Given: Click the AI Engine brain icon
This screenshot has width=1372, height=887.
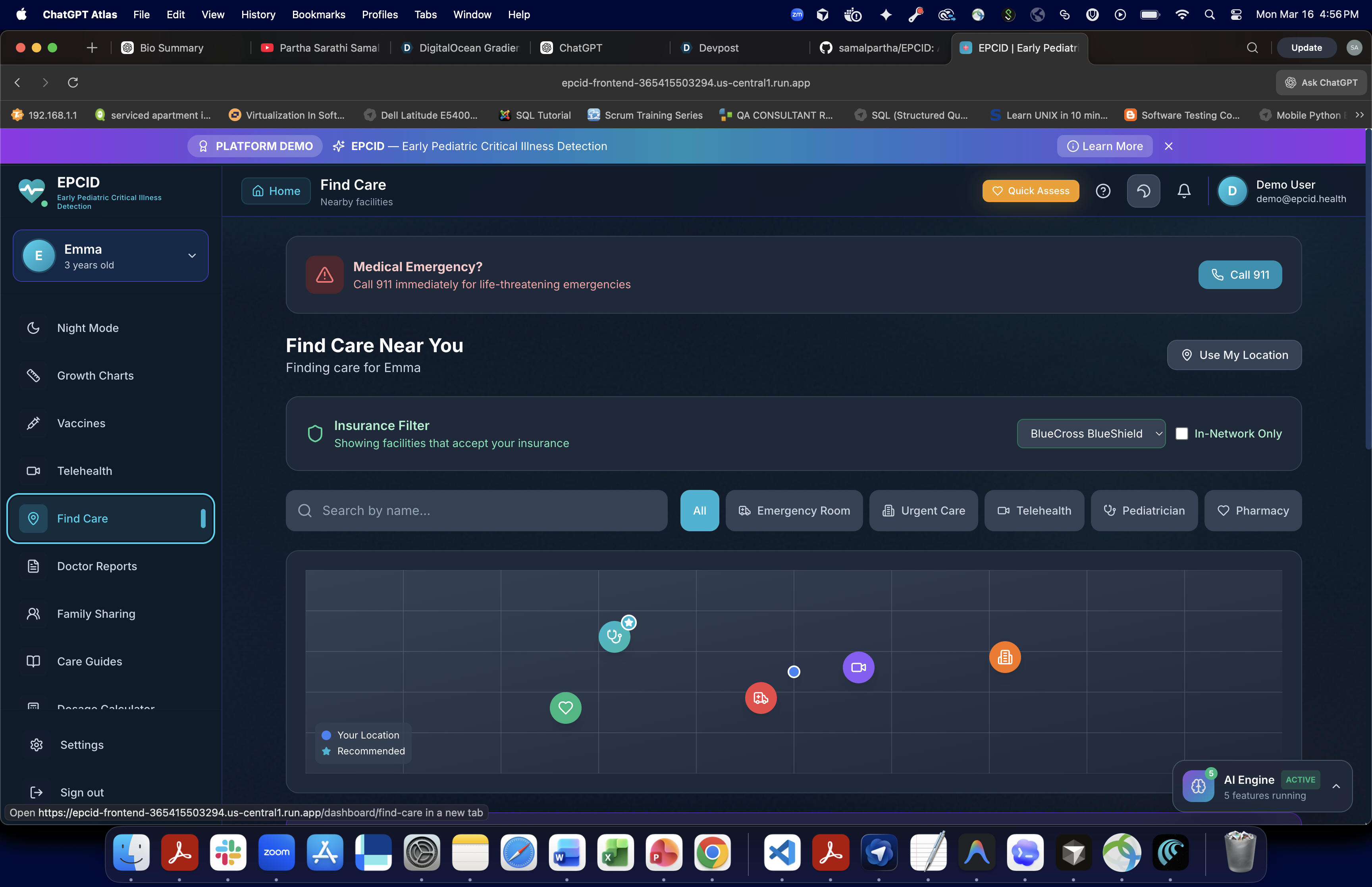Looking at the screenshot, I should tap(1198, 786).
